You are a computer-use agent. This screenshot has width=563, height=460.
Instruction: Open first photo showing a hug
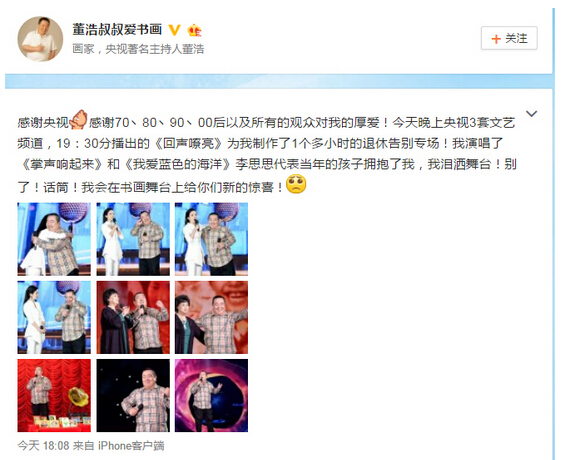point(54,239)
